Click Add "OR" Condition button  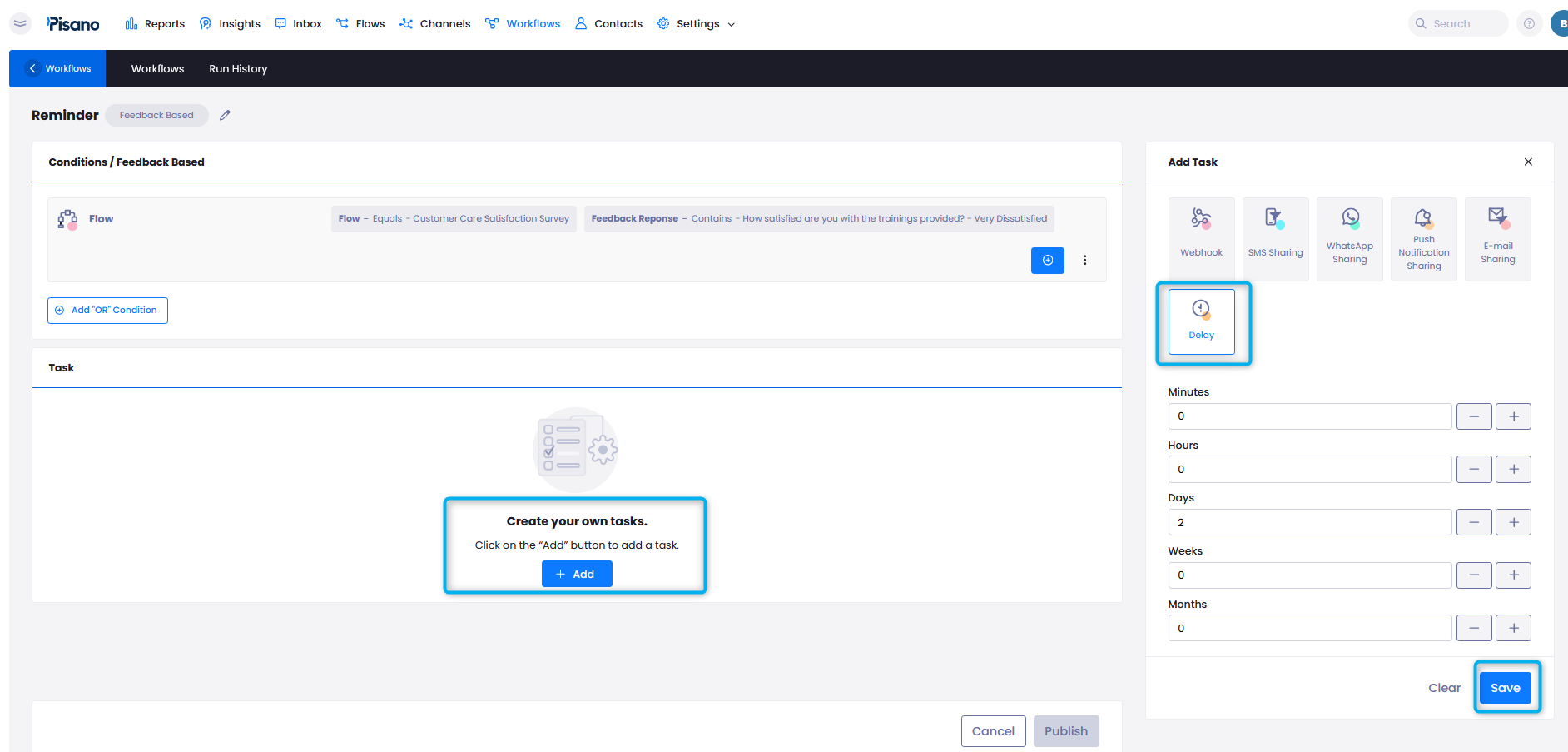point(107,311)
